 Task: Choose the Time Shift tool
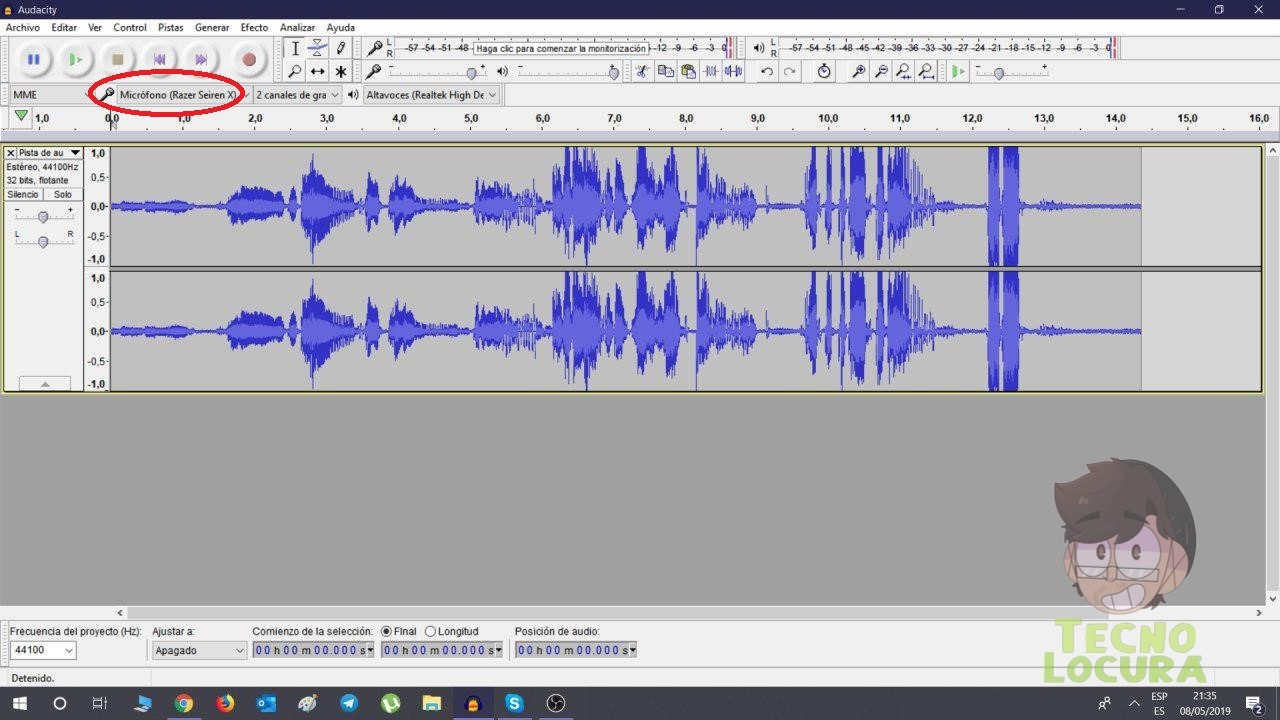coord(317,71)
